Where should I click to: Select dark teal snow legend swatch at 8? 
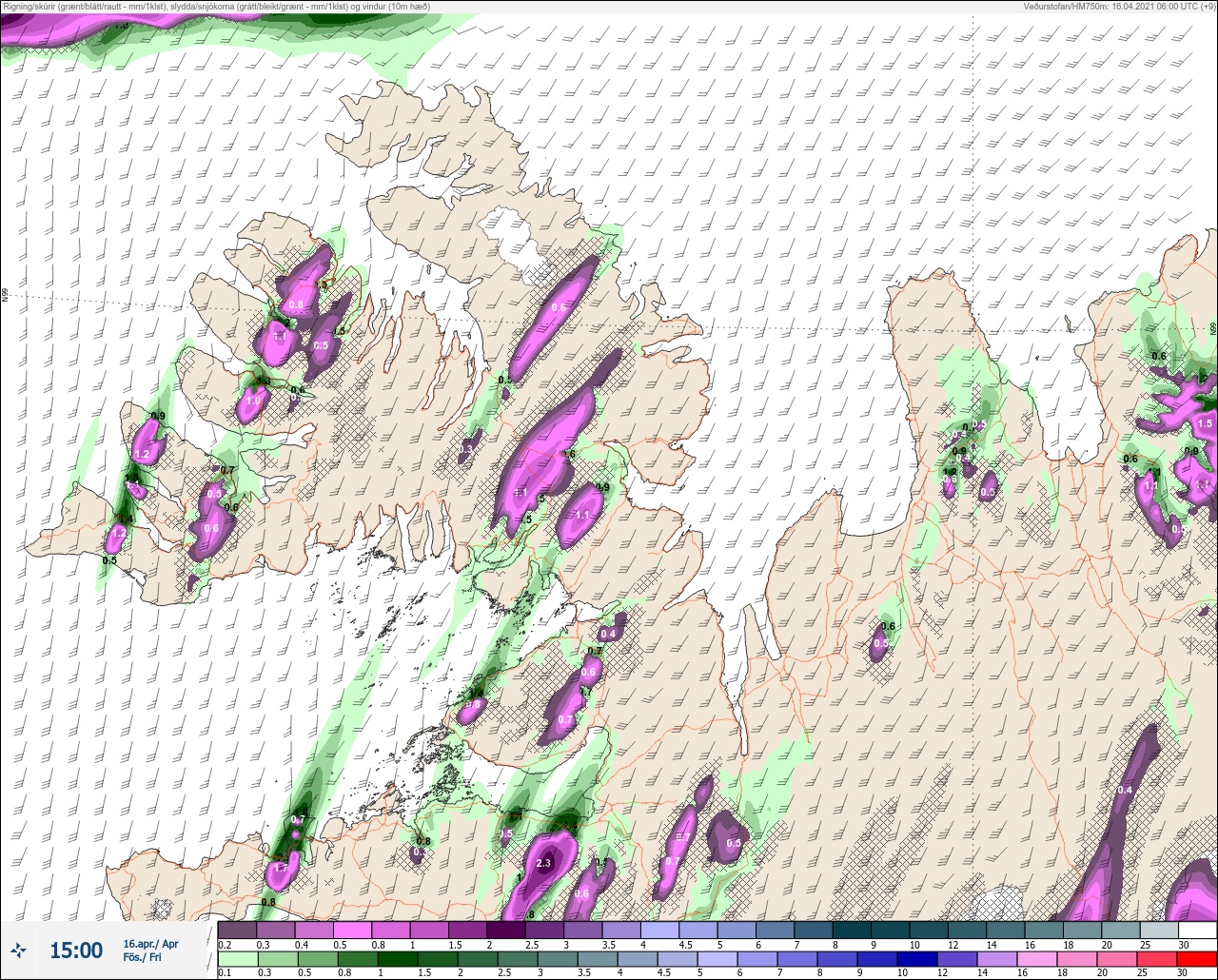tap(852, 930)
